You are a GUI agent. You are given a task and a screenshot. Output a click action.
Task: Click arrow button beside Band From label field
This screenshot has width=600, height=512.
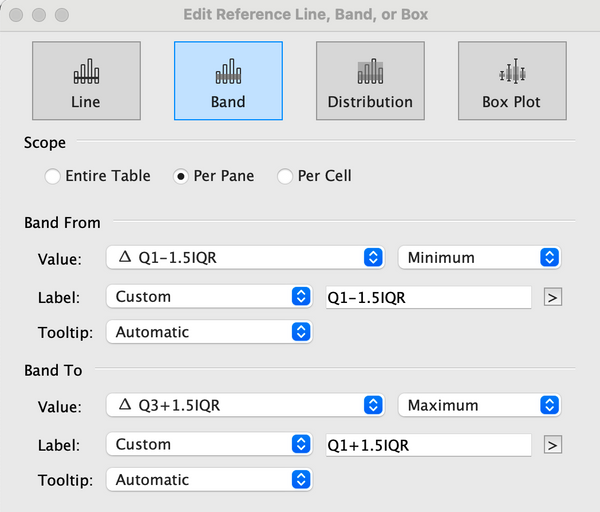click(552, 297)
